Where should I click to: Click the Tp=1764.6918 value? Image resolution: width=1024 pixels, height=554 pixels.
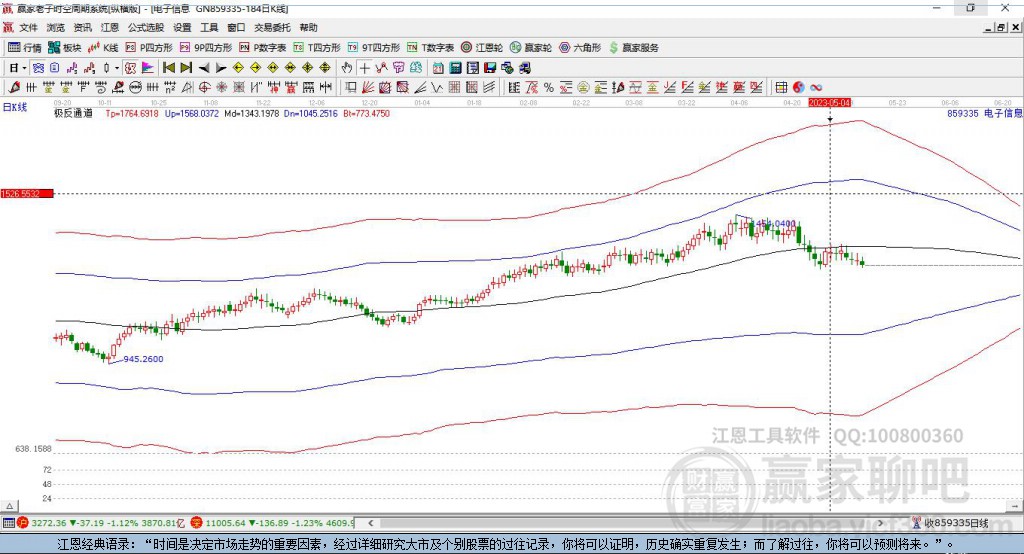click(132, 113)
